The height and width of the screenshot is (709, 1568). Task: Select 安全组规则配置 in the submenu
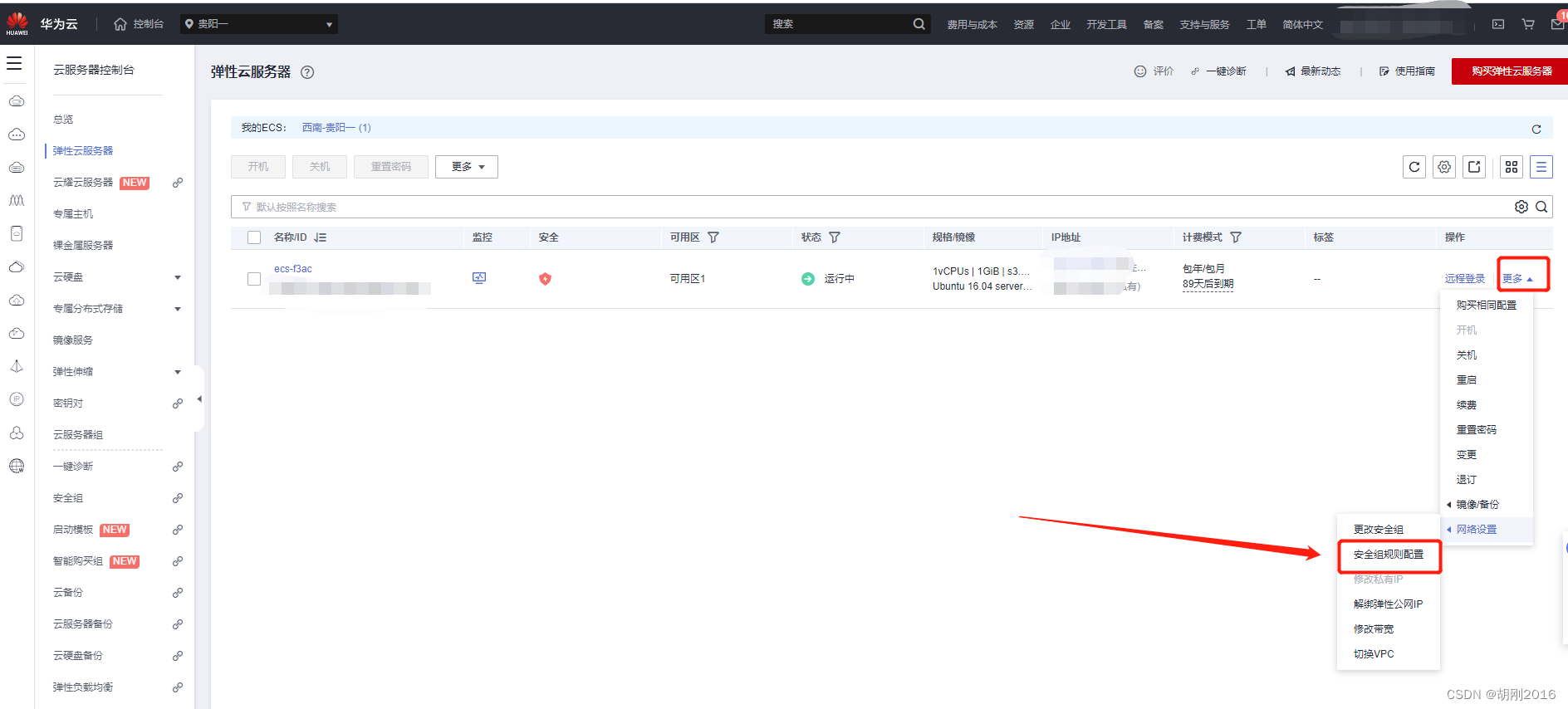[x=1389, y=555]
